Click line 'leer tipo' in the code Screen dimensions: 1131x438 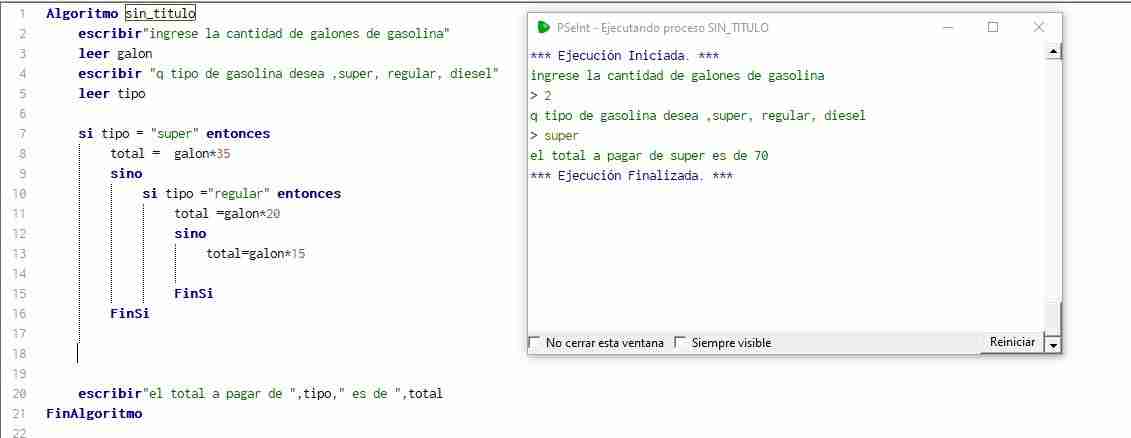[112, 94]
